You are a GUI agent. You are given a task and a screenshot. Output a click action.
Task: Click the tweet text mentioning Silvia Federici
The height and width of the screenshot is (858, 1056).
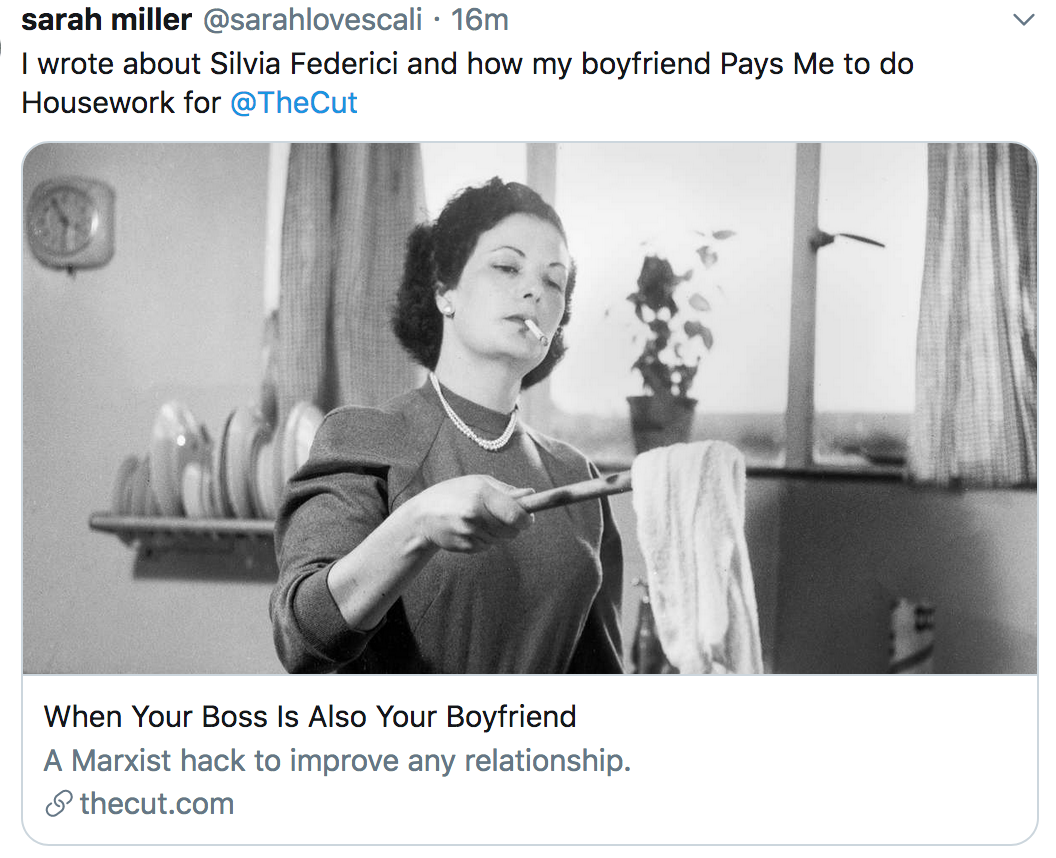tap(467, 64)
